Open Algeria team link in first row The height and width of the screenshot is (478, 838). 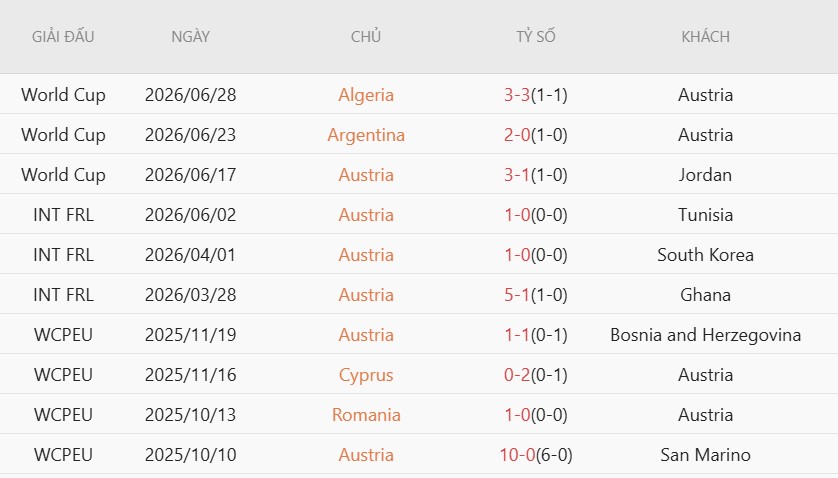click(366, 95)
